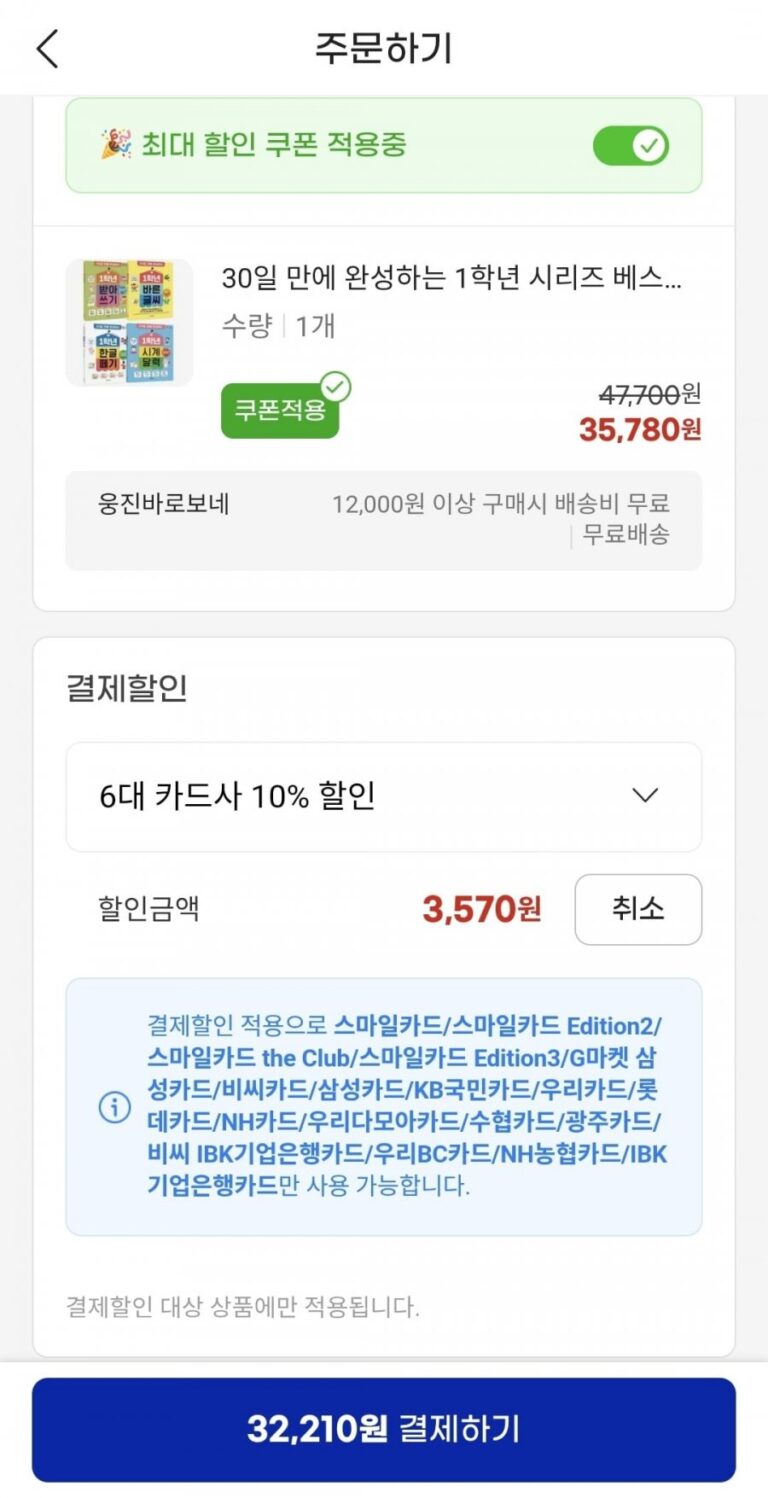This screenshot has width=768, height=1498.
Task: Tap the 32,210원 결제하기 payment button
Action: coord(384,1429)
